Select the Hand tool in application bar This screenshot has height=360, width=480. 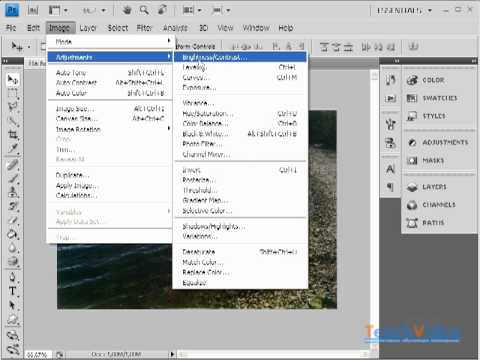point(127,10)
